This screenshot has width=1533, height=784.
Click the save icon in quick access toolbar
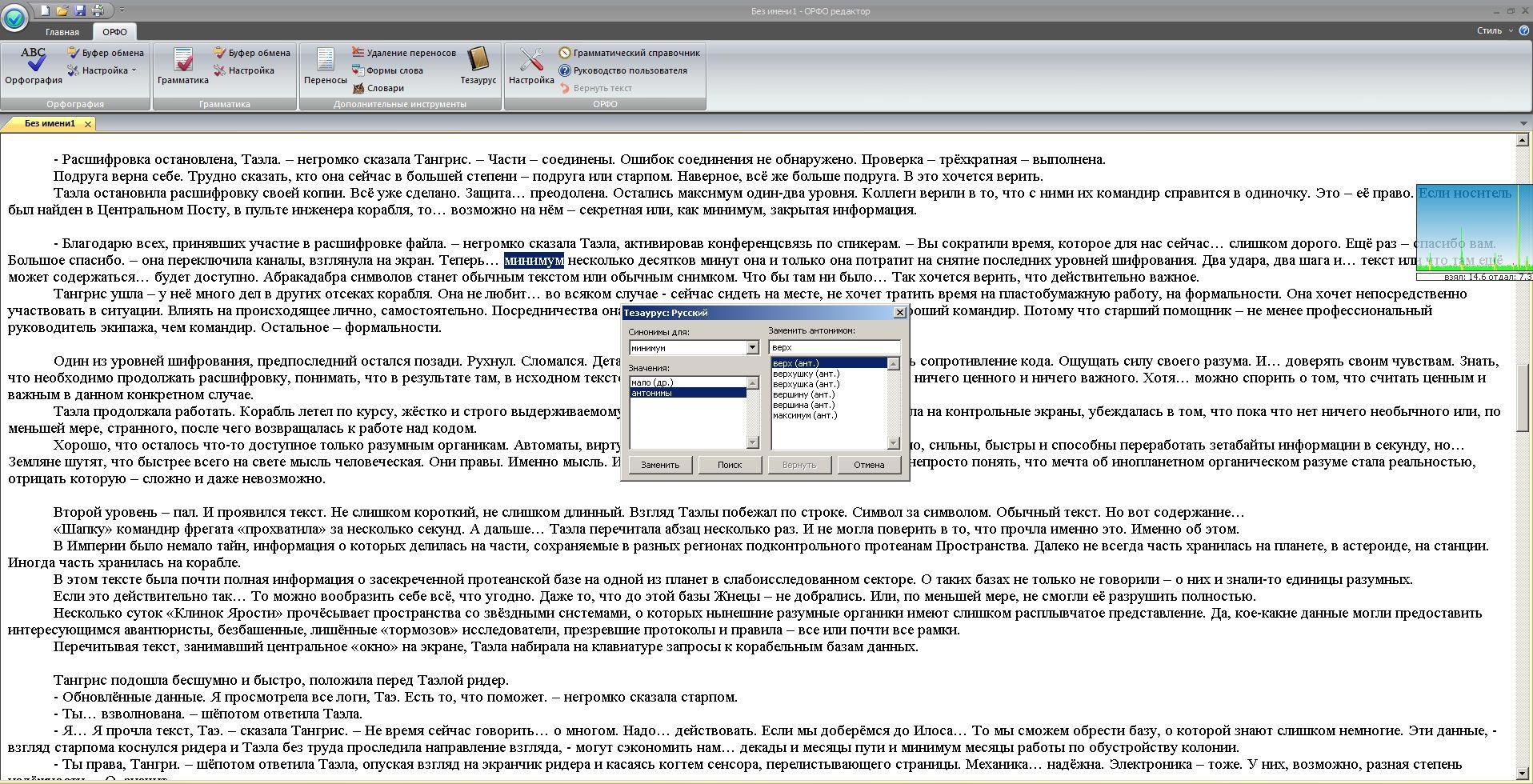click(80, 10)
